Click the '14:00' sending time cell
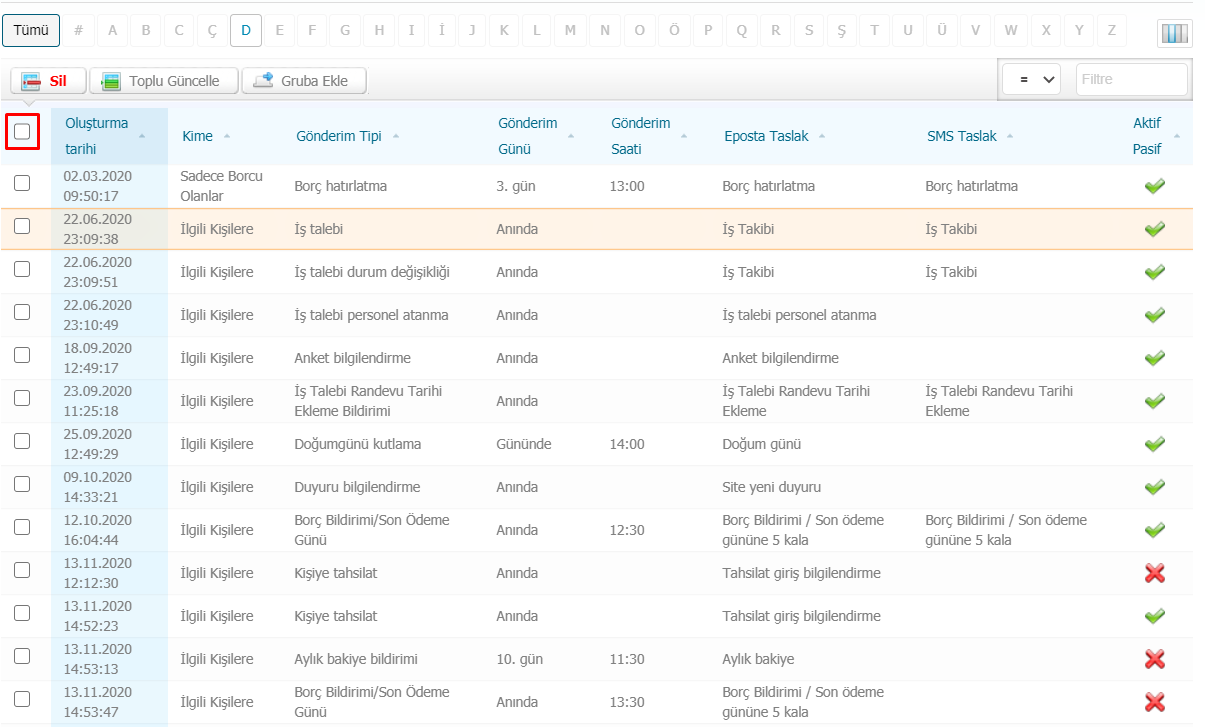 [x=627, y=444]
